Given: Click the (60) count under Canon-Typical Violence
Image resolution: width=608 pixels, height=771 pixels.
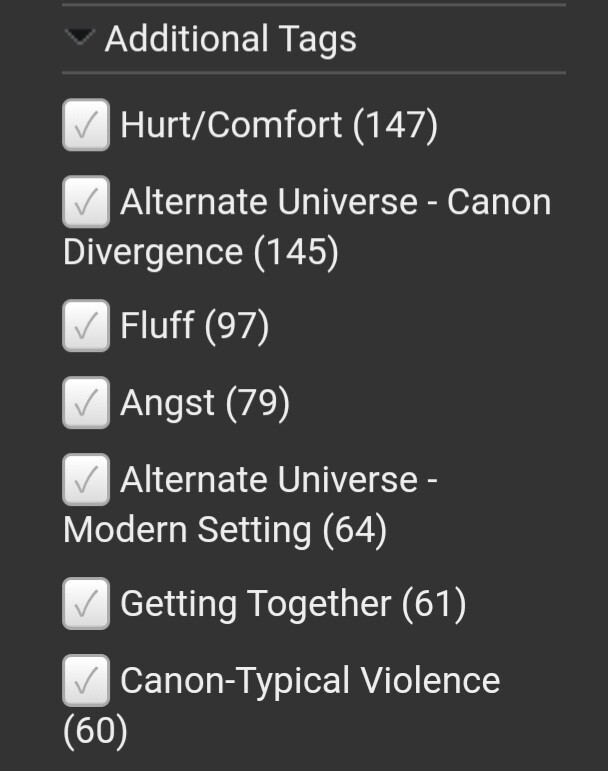Looking at the screenshot, I should click(95, 732).
